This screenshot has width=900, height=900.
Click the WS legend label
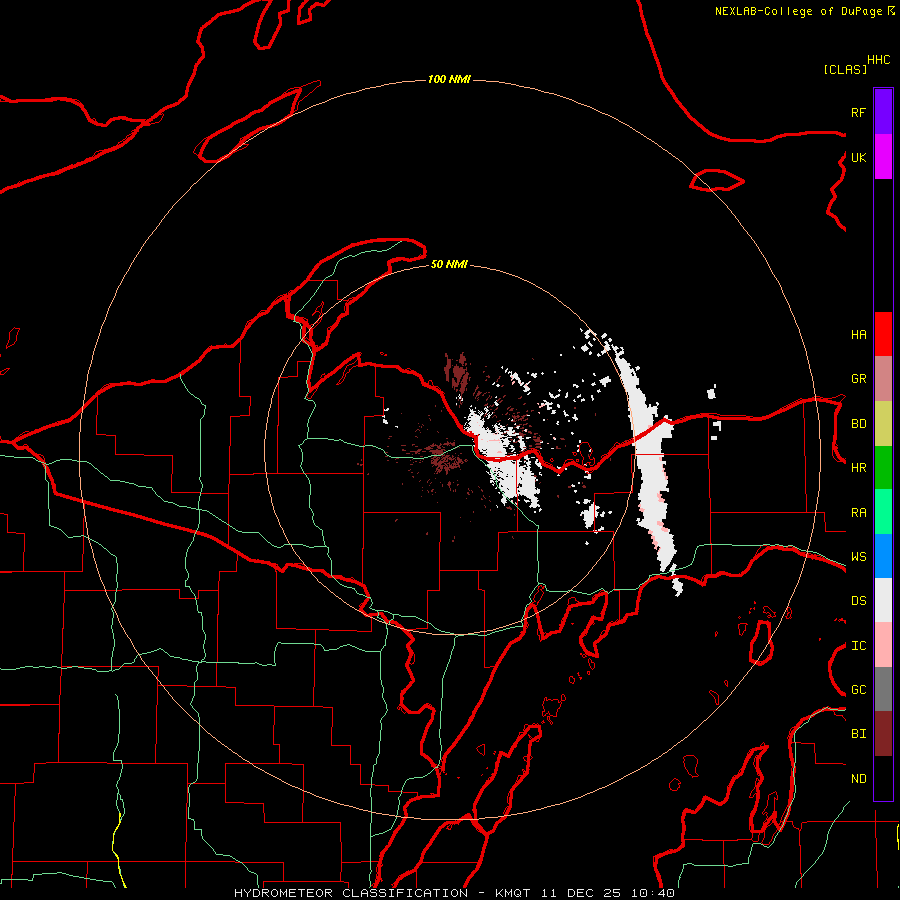pos(858,557)
